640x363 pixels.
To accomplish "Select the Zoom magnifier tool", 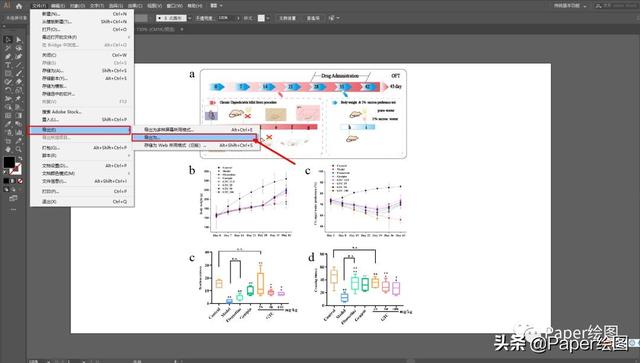I will [18, 149].
